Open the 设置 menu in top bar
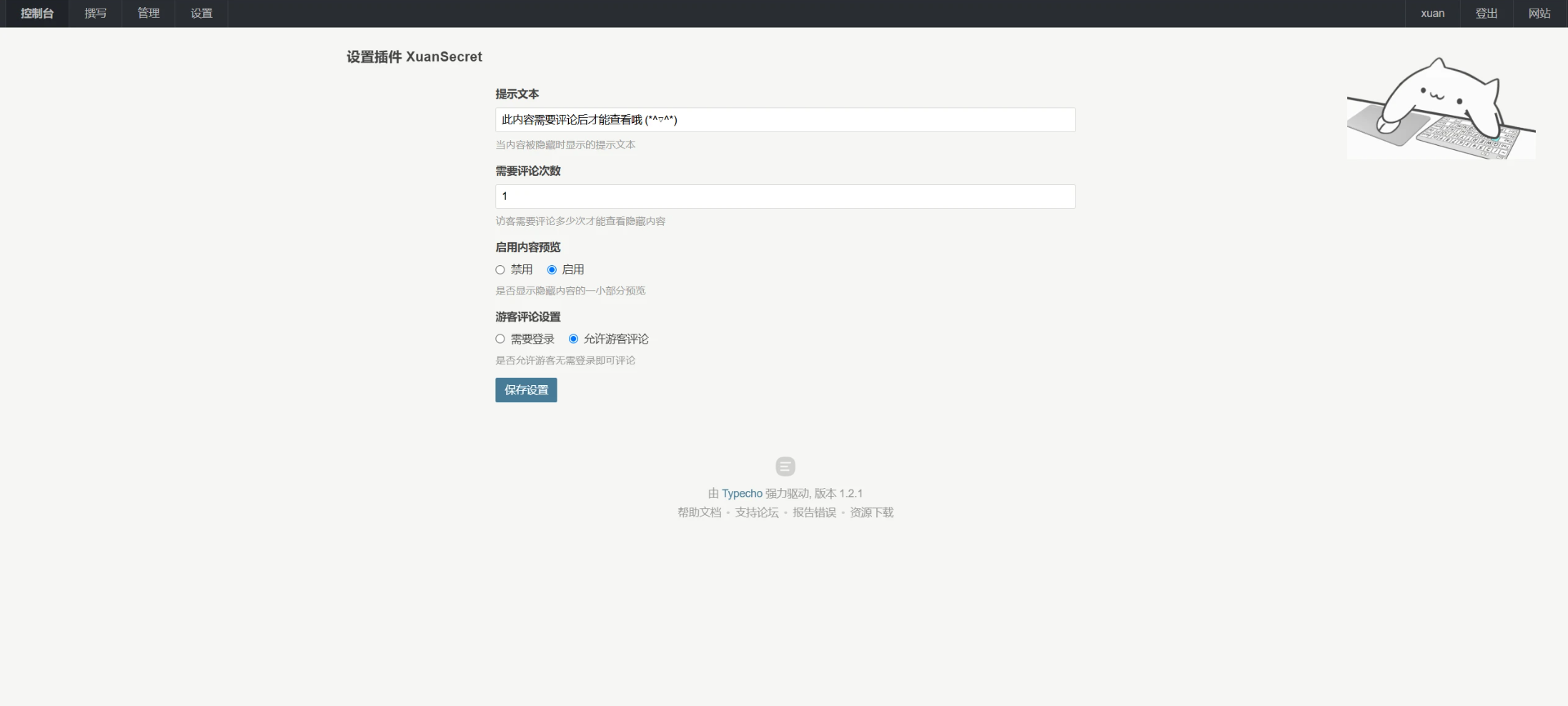Screen dimensions: 1568x706 (202, 14)
